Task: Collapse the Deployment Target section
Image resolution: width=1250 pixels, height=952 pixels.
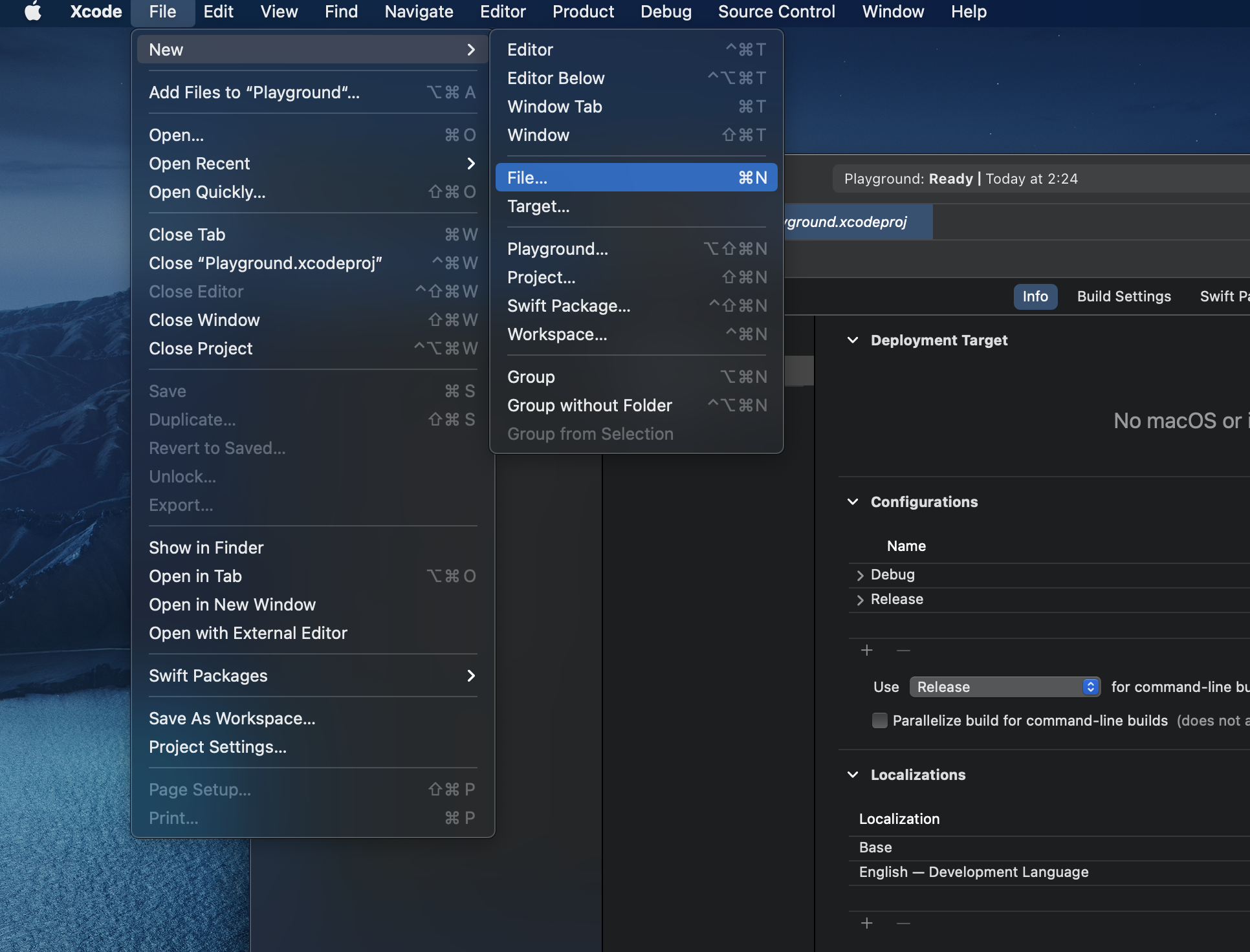Action: pyautogui.click(x=853, y=340)
